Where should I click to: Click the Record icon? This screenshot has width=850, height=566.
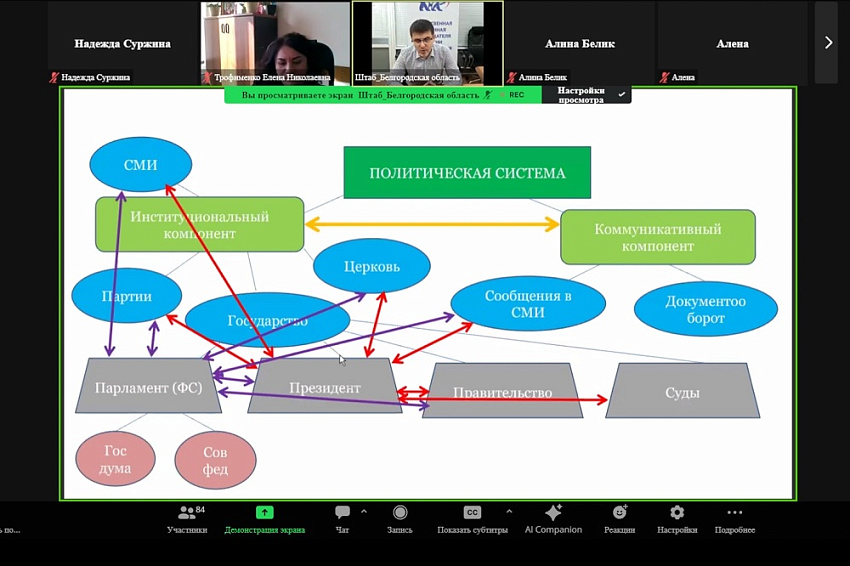400,513
